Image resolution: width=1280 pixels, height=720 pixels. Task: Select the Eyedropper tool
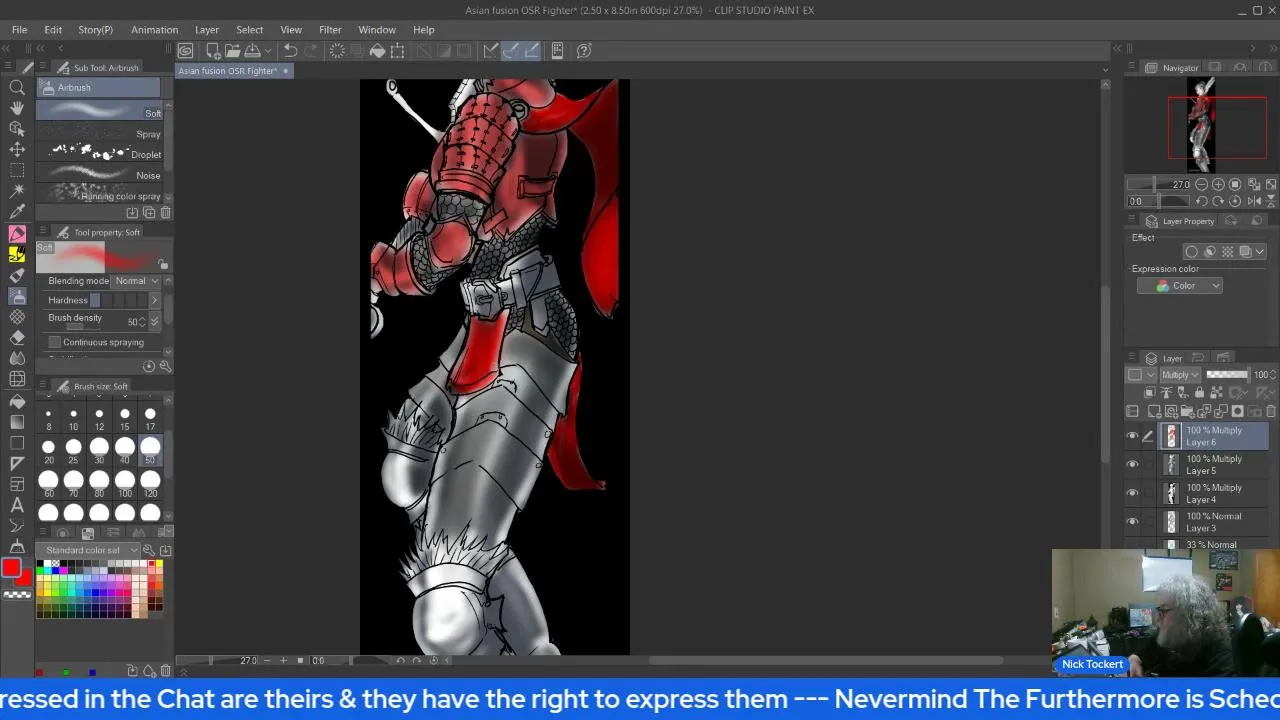(17, 211)
